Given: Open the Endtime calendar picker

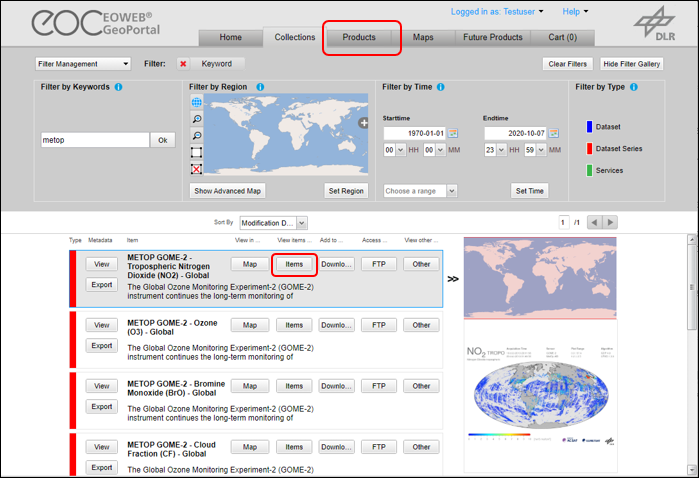Looking at the screenshot, I should 554,133.
